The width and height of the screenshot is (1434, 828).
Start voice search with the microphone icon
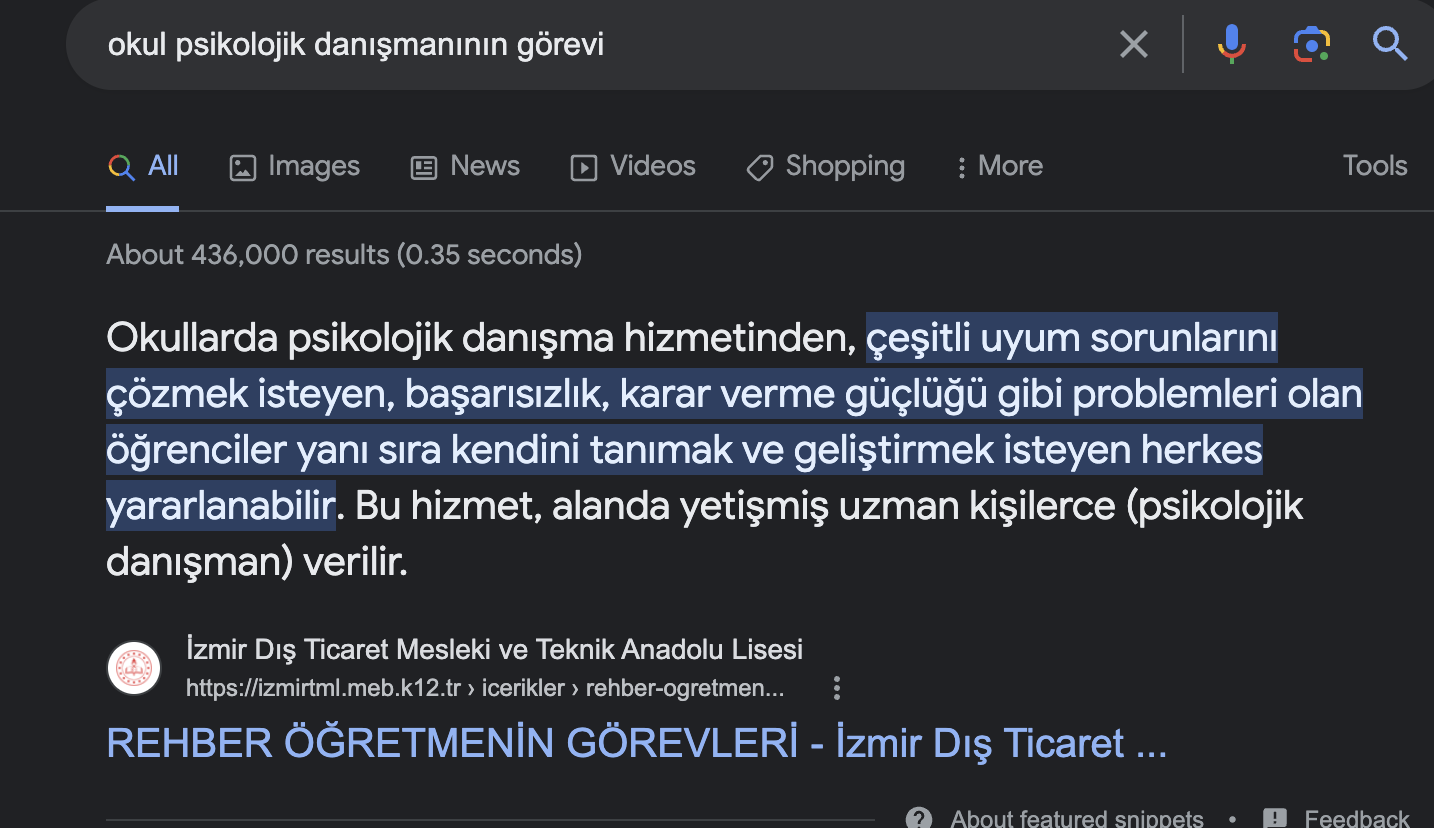(x=1231, y=44)
